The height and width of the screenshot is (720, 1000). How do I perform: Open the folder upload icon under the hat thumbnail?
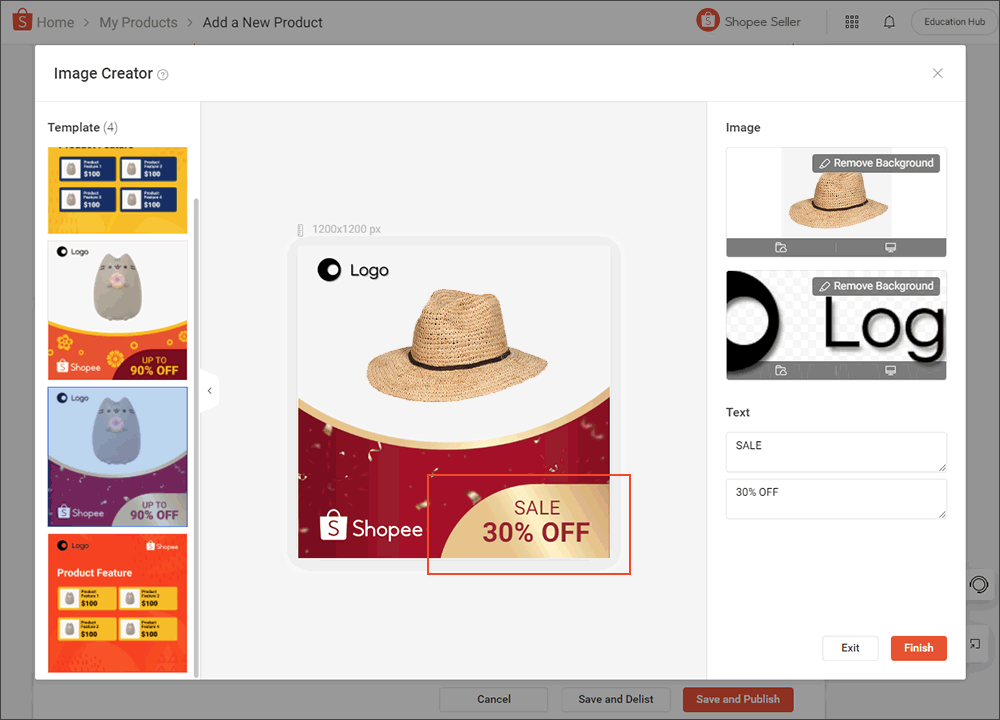pos(780,246)
